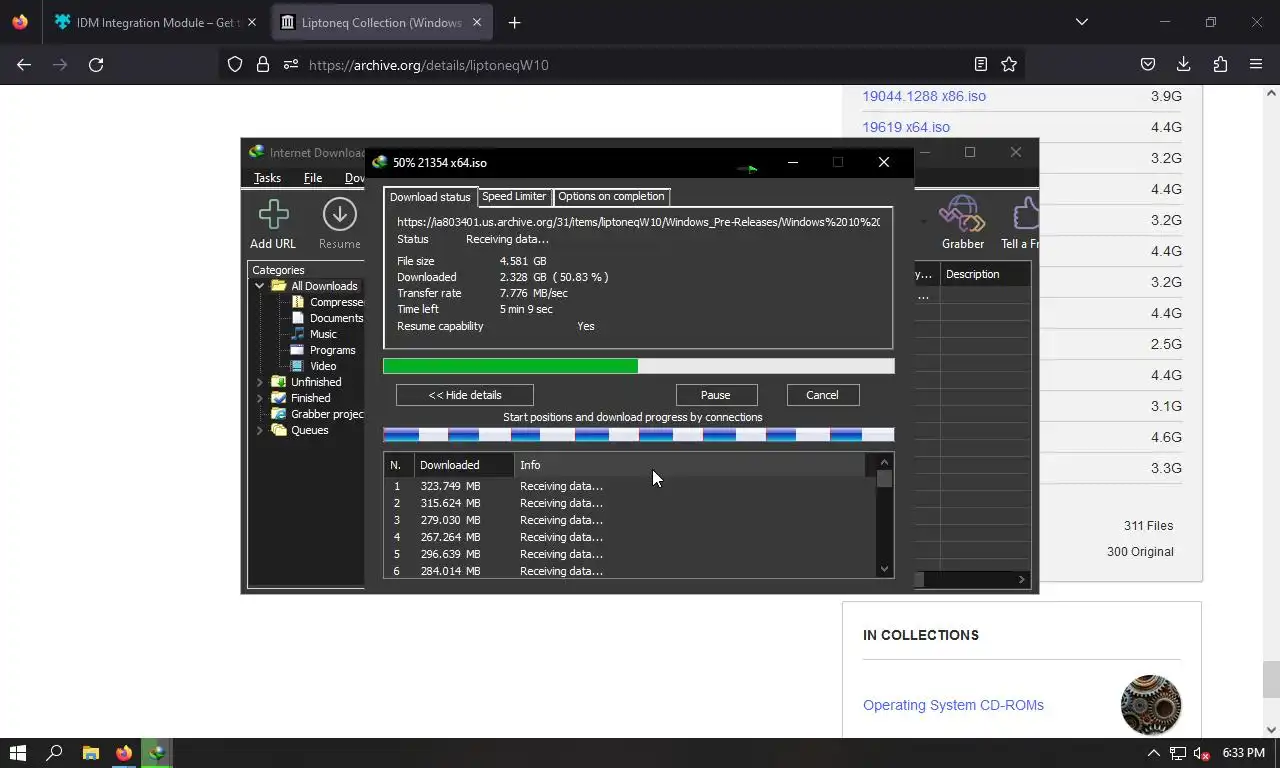Image resolution: width=1280 pixels, height=768 pixels.
Task: Open the 19619 x64.iso link
Action: 906,127
